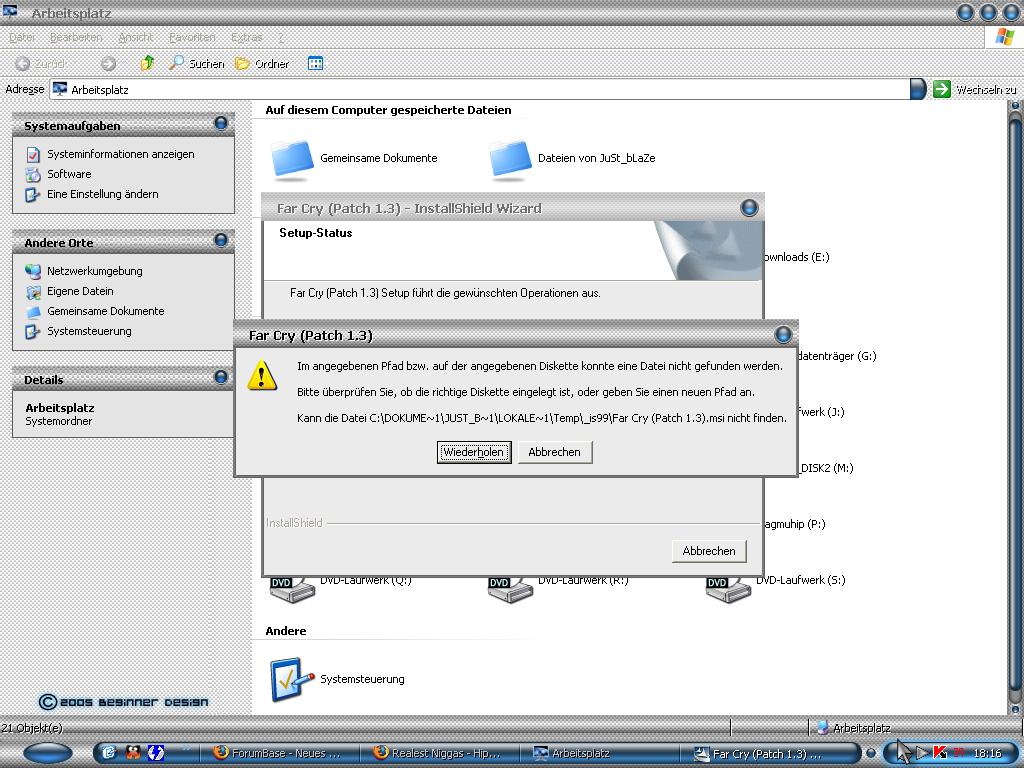Open the Ansicht menu
1024x768 pixels.
click(x=135, y=37)
